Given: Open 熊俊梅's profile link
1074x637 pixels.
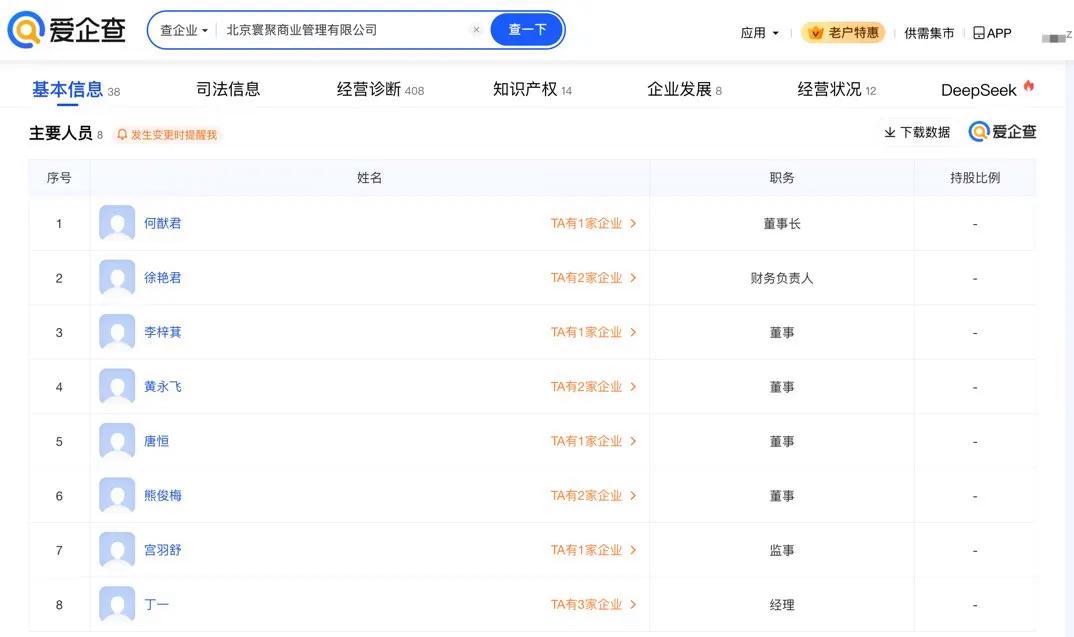Looking at the screenshot, I should [x=163, y=496].
